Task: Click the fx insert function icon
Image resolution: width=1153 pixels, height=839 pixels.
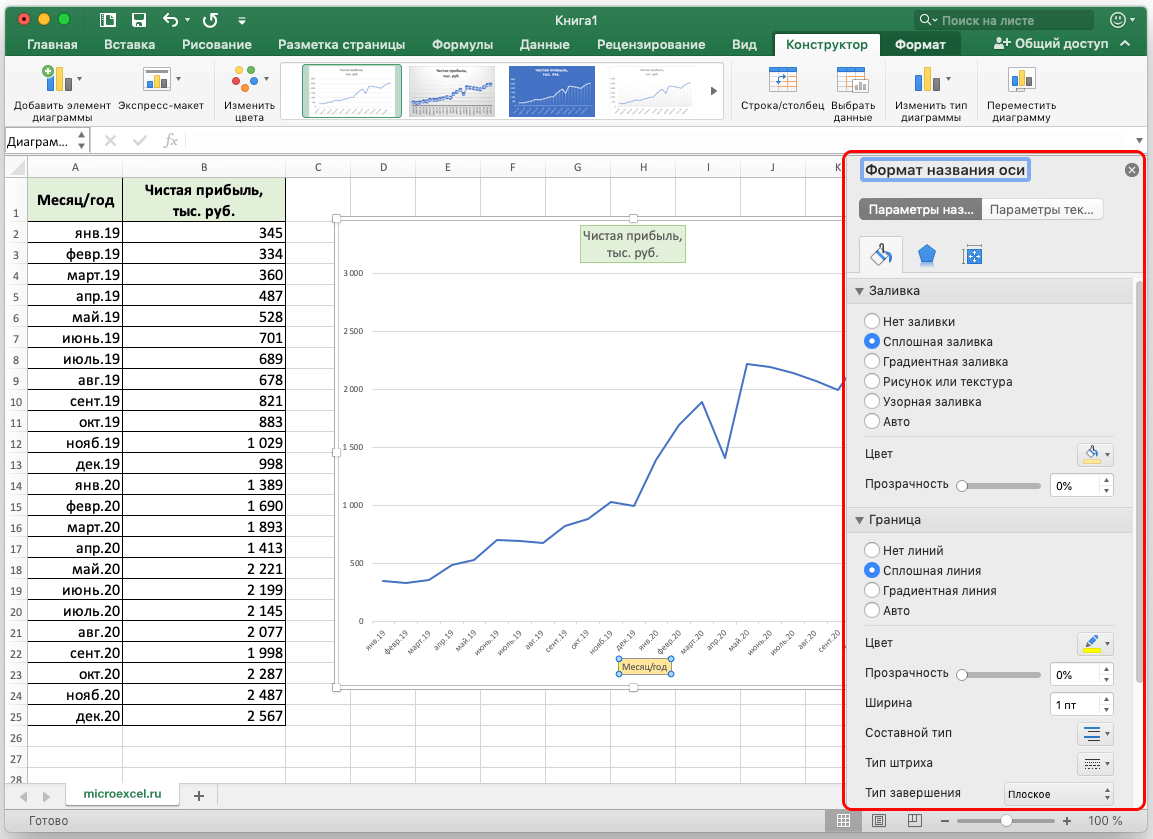Action: [x=170, y=140]
